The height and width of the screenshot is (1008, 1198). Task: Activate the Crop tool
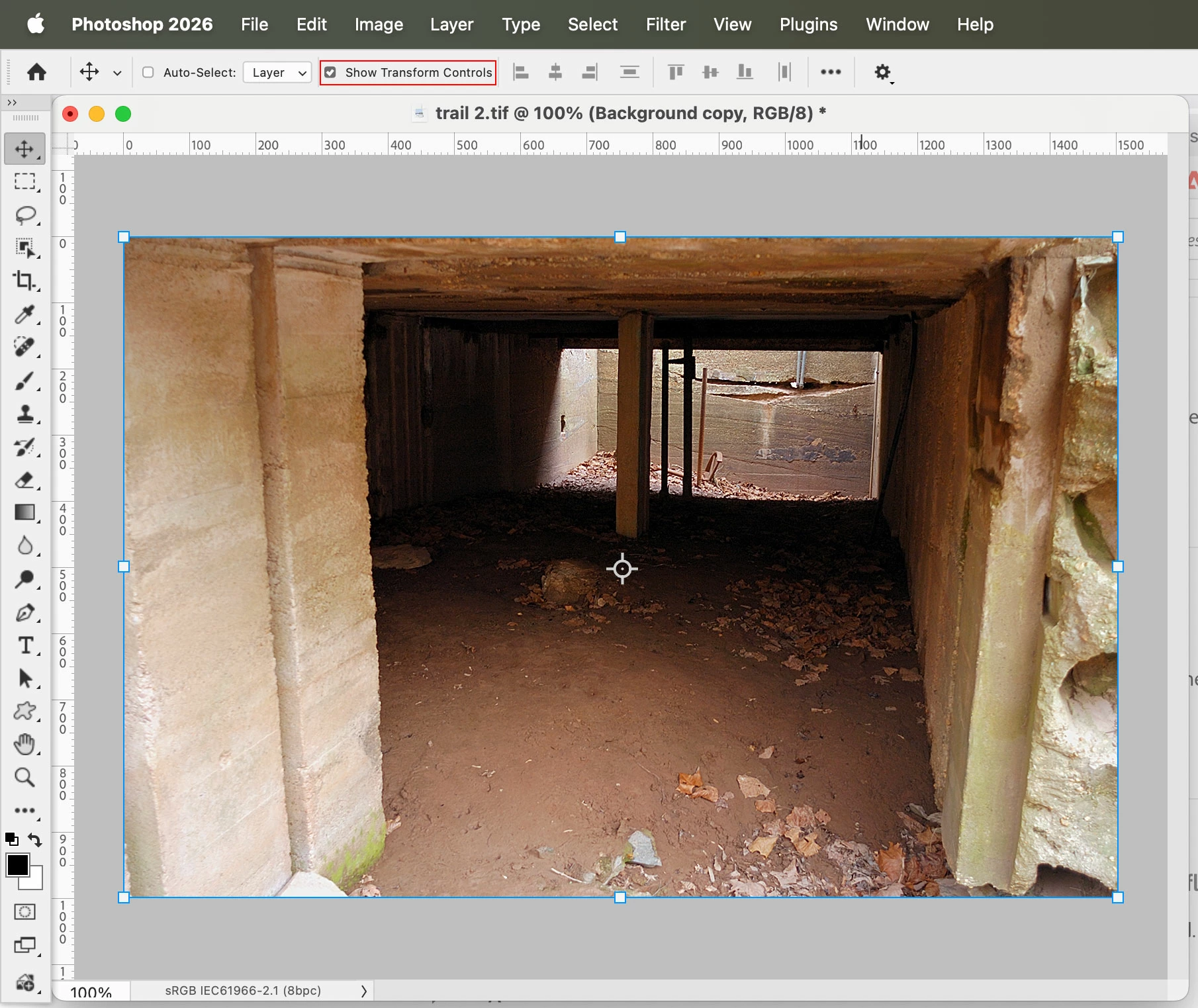25,281
